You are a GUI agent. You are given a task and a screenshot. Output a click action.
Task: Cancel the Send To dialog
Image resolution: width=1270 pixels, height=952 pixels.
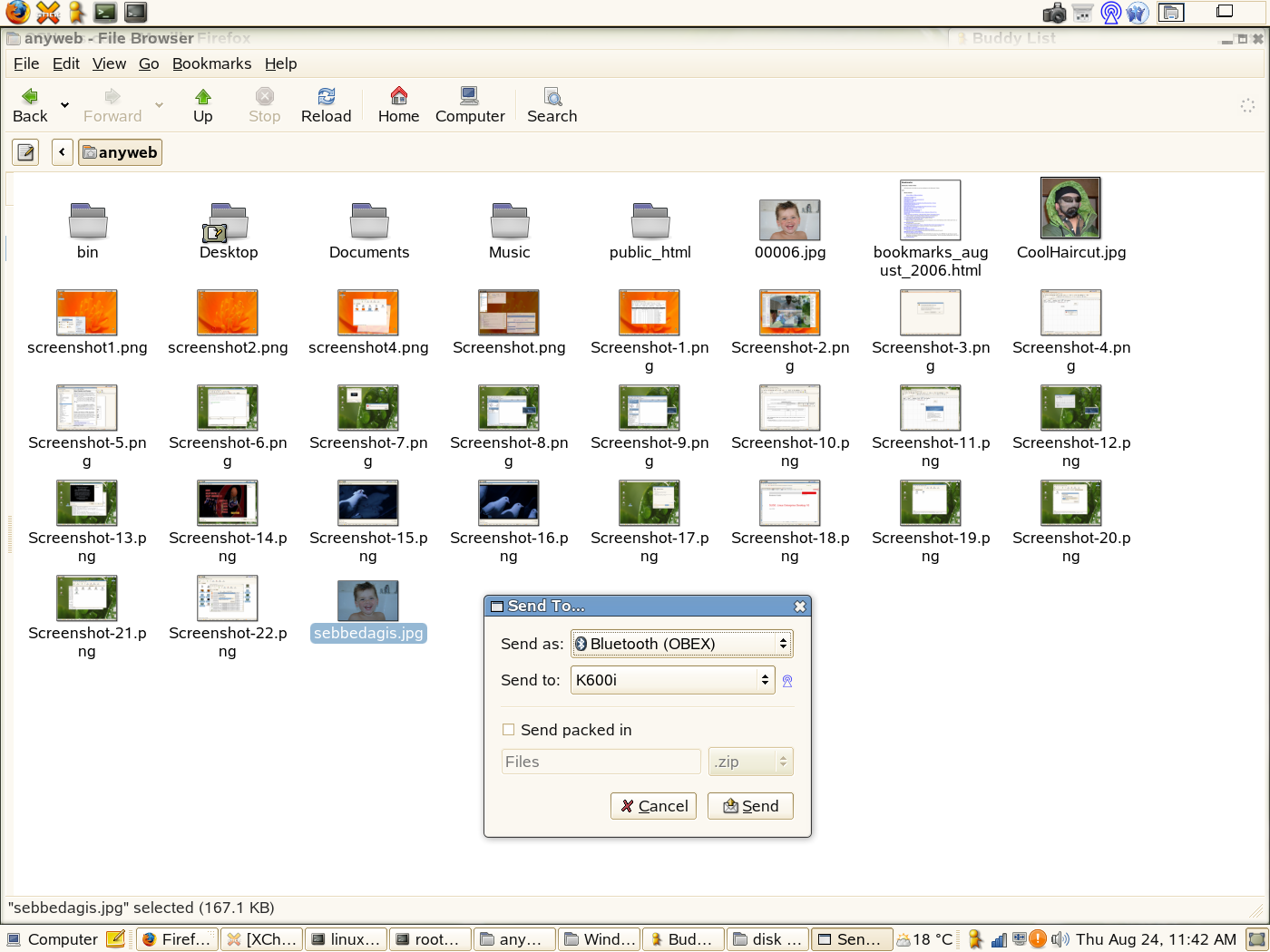click(x=653, y=805)
